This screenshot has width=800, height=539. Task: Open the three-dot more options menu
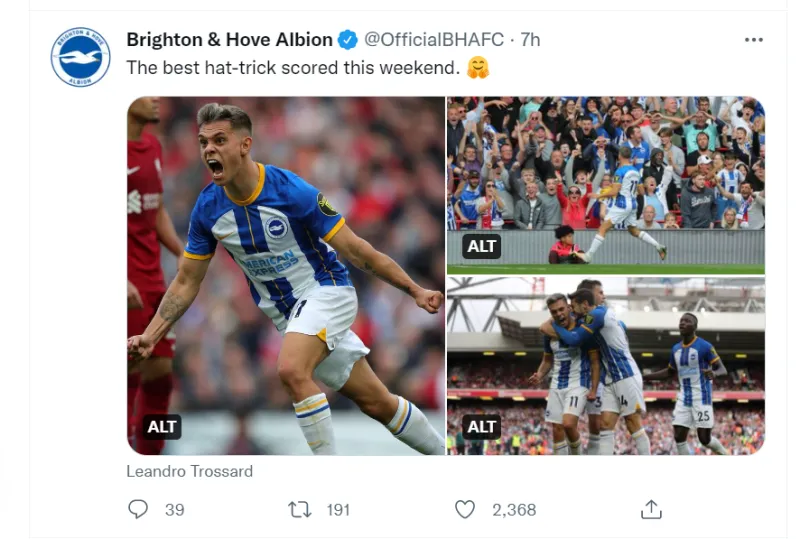(754, 39)
